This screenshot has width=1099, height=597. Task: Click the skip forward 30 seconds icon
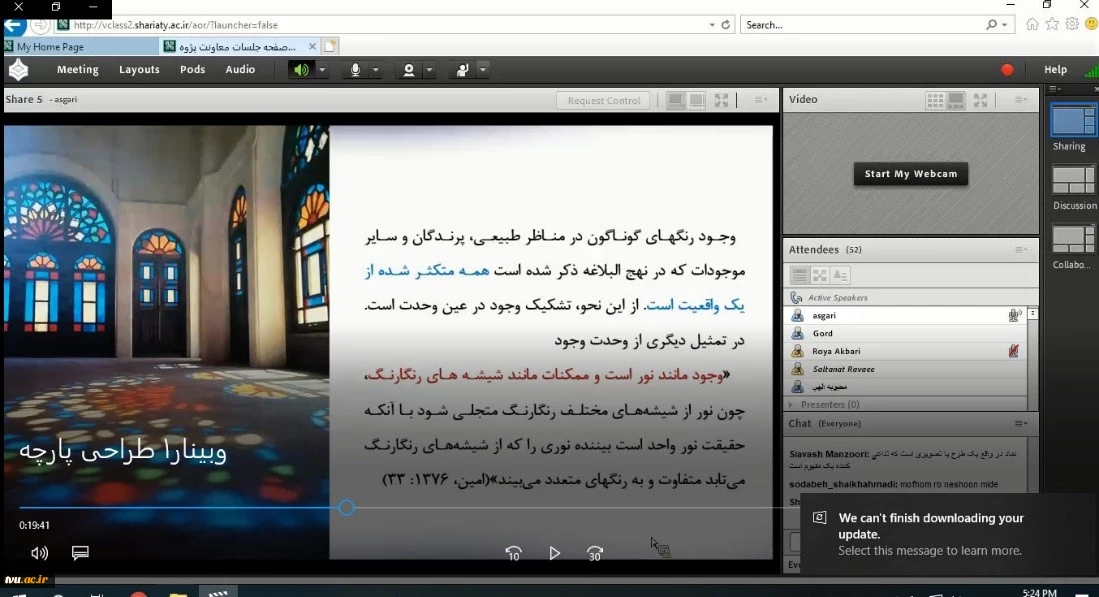[x=594, y=553]
